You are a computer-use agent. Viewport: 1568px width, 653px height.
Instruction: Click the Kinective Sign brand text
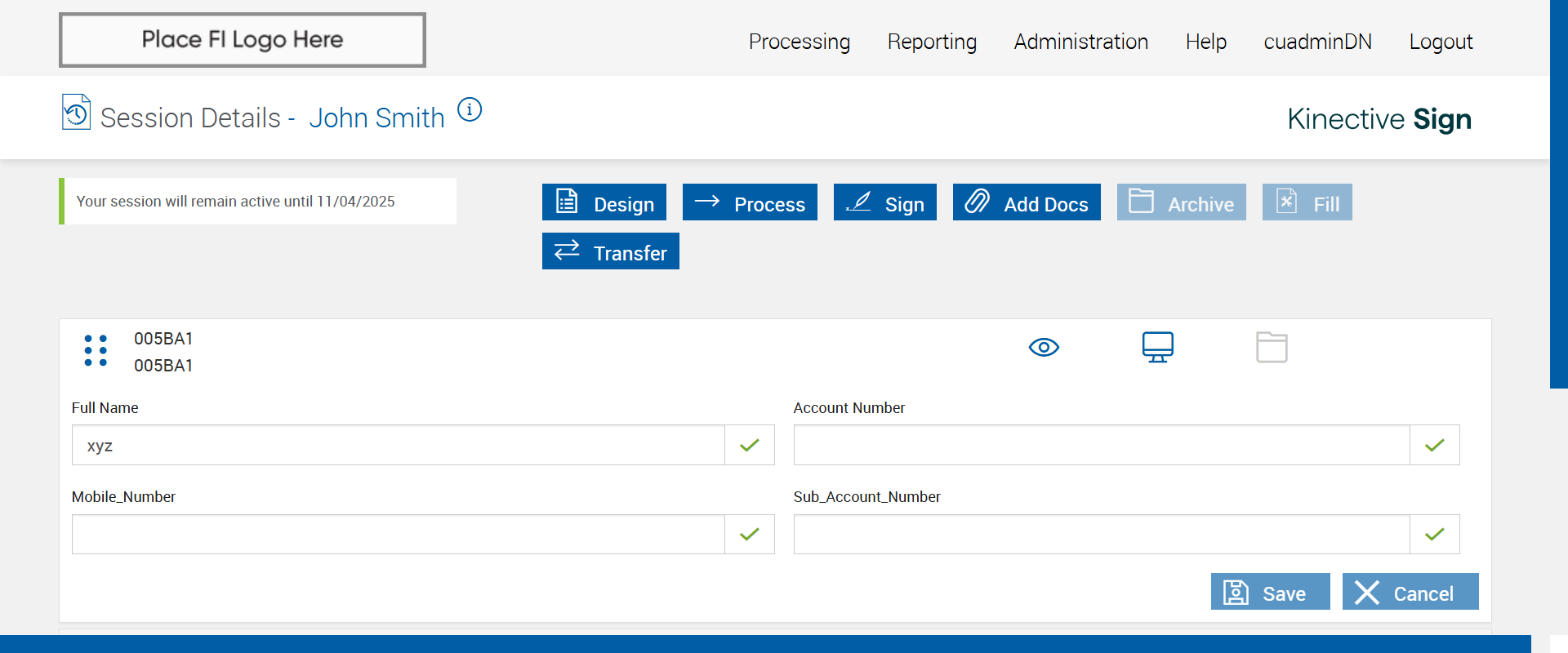point(1379,119)
